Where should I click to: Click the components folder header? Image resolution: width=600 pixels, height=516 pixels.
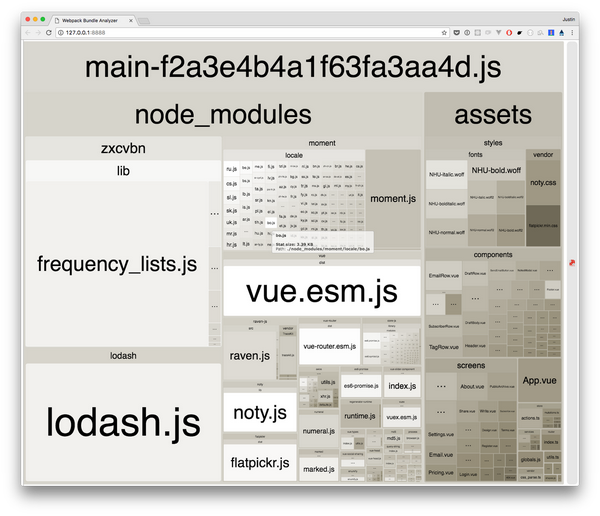pyautogui.click(x=493, y=255)
